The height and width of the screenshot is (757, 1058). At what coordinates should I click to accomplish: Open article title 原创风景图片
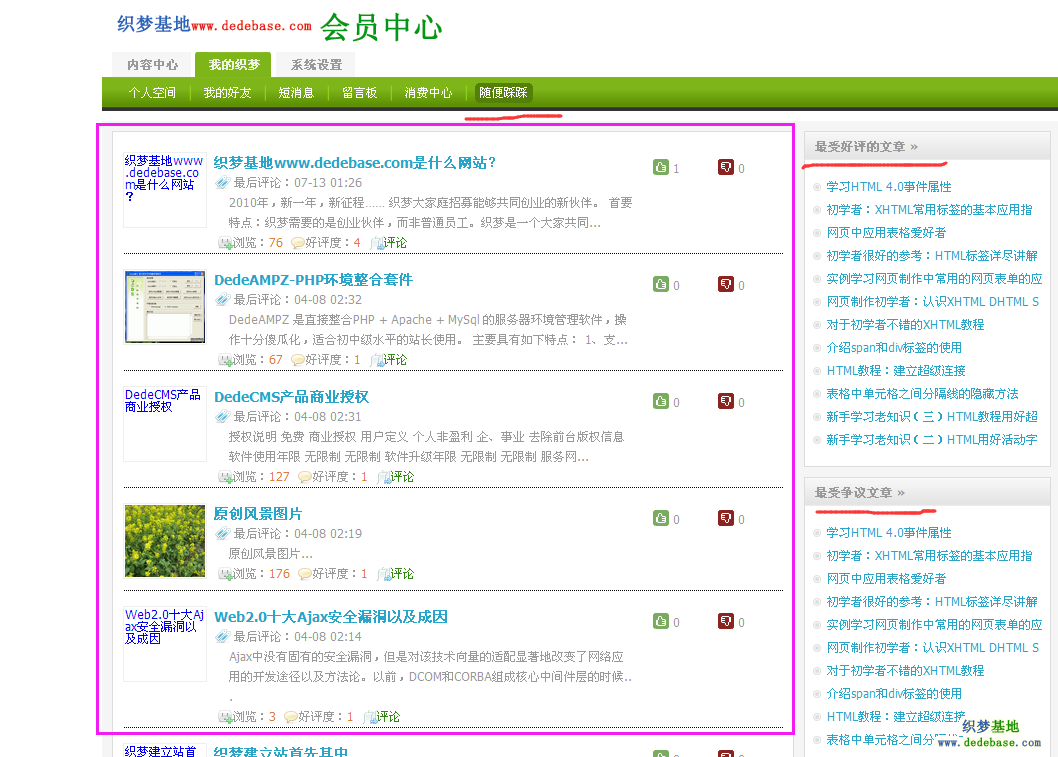[x=258, y=514]
